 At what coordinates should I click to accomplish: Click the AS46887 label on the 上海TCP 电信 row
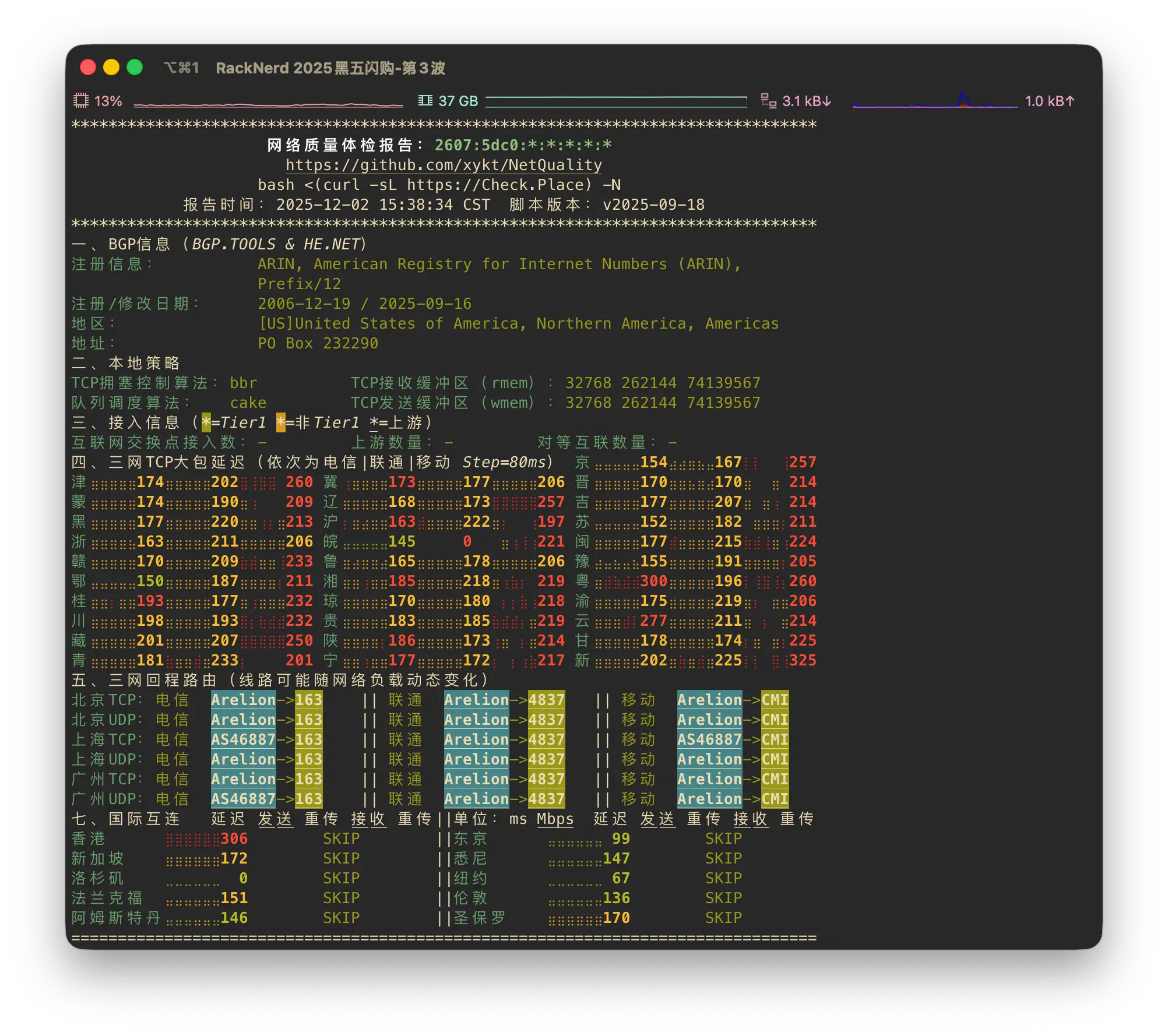coord(243,739)
